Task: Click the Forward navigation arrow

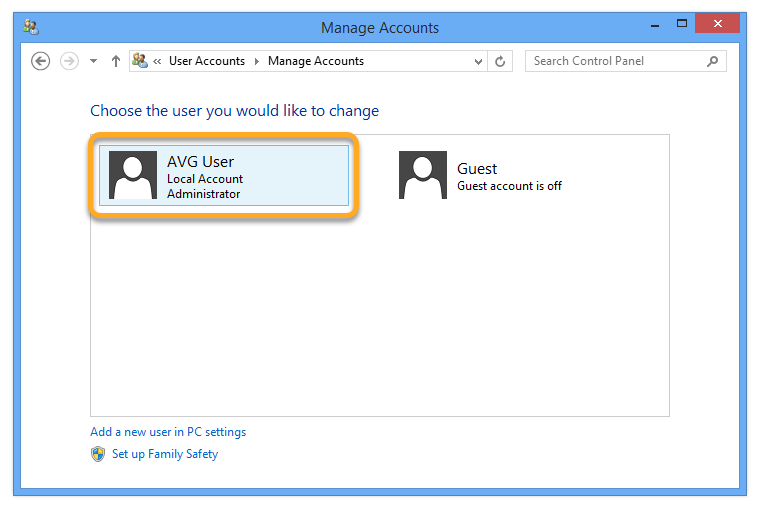Action: tap(69, 61)
